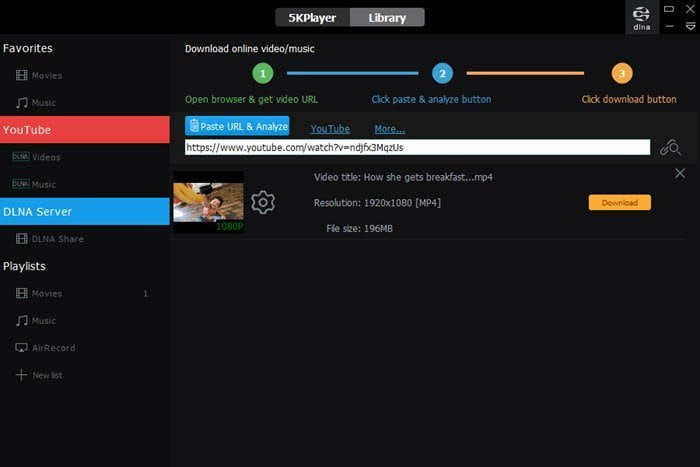700x467 pixels.
Task: Click the Playlists Music note icon
Action: pyautogui.click(x=21, y=321)
